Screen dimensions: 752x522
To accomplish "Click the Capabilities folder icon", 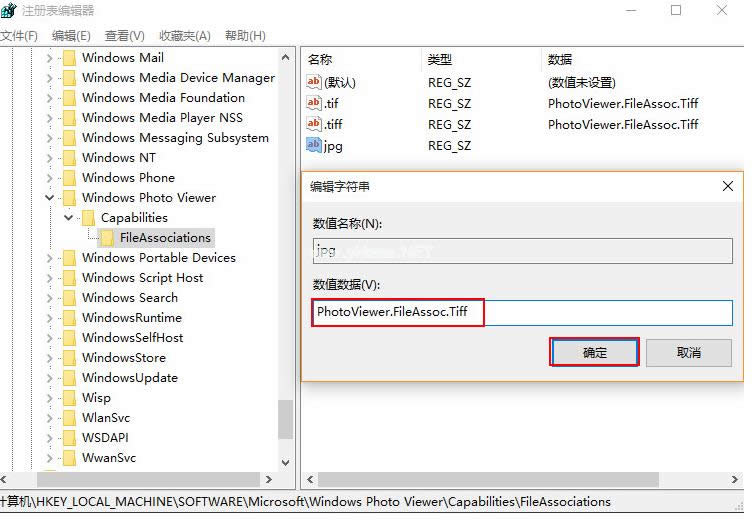I will (88, 218).
